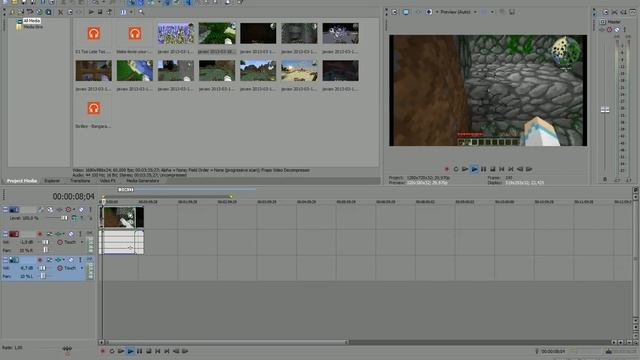Open the Transitions tab
Viewport: 640px width, 360px height.
[80, 180]
